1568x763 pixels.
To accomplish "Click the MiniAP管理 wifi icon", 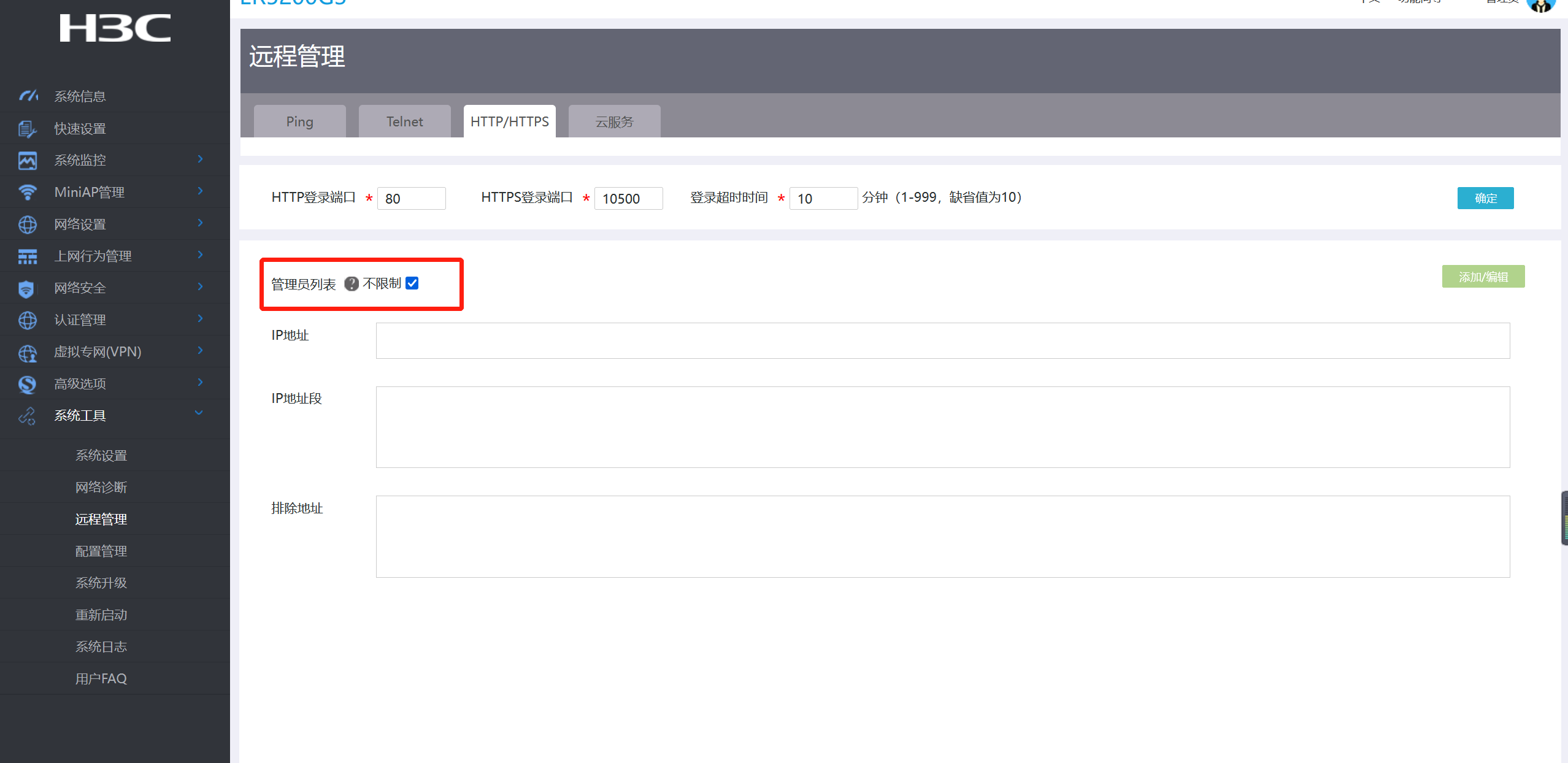I will click(27, 193).
